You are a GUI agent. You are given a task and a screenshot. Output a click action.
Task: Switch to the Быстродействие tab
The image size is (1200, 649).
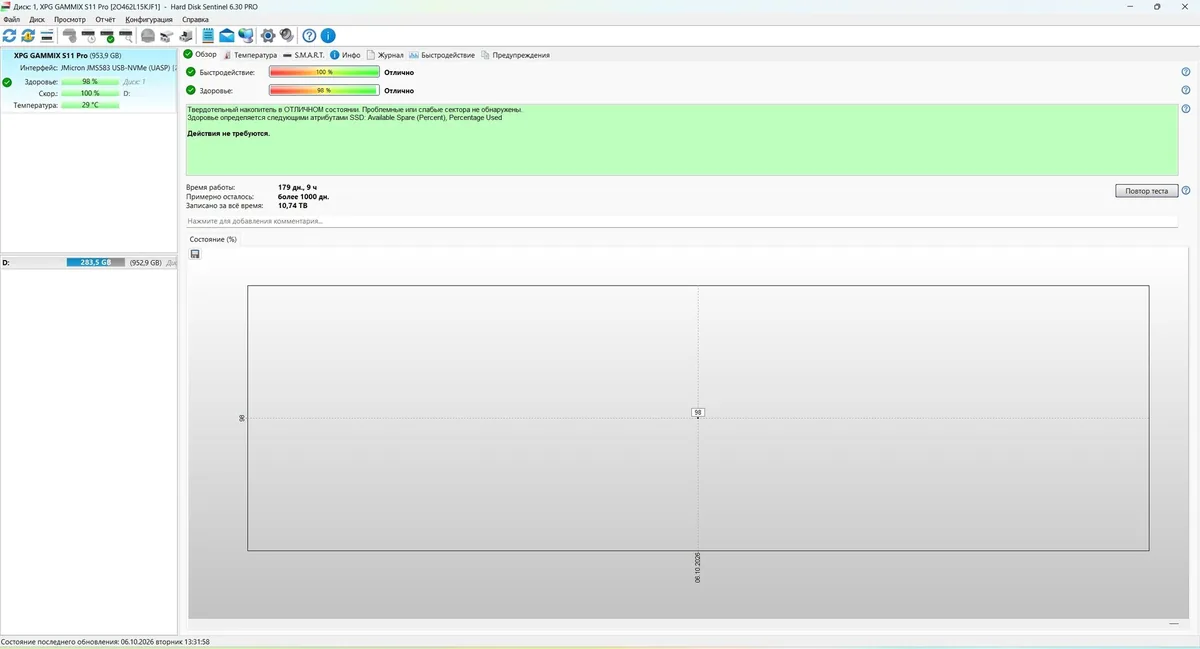(442, 55)
